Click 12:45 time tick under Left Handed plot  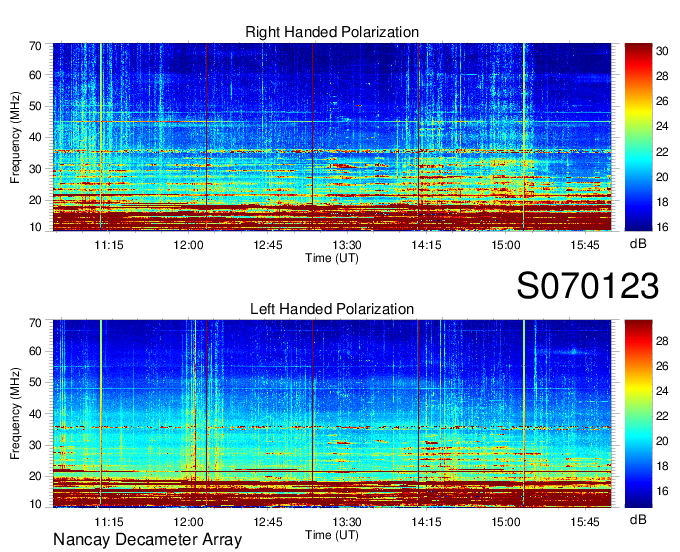click(x=268, y=522)
